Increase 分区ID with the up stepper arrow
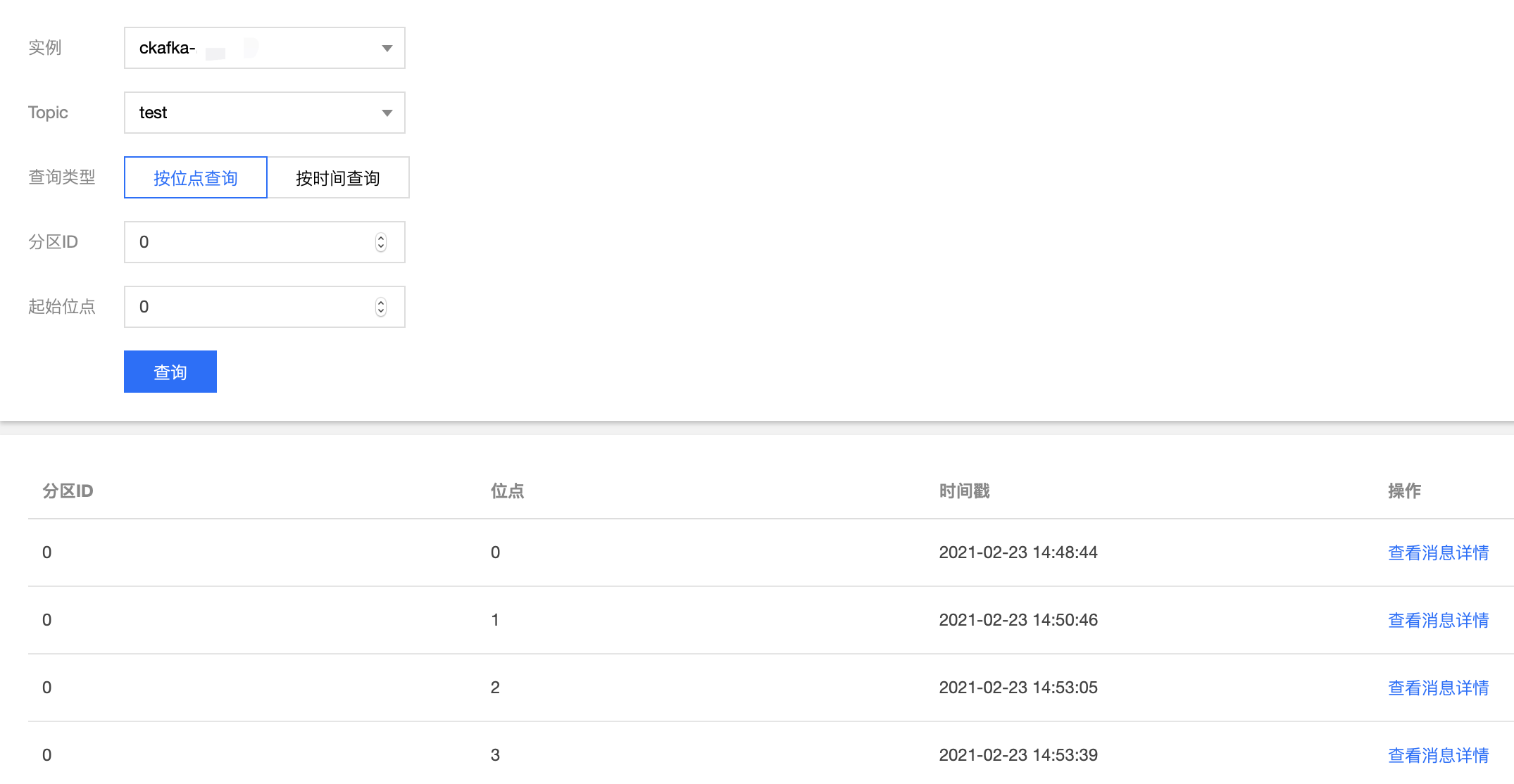Screen dimensions: 1514x784 click(x=381, y=238)
